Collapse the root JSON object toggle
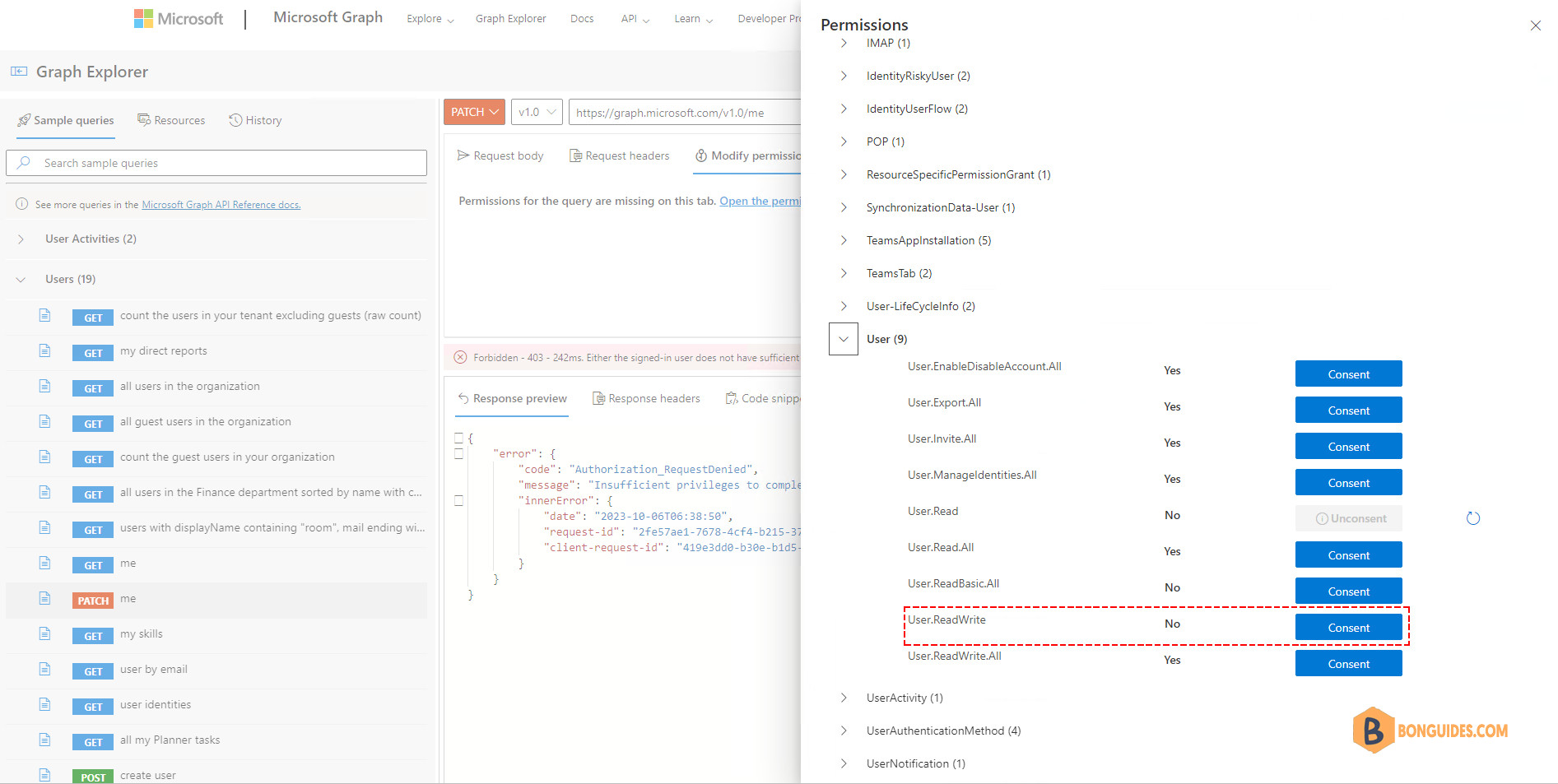The height and width of the screenshot is (784, 1558). point(459,438)
